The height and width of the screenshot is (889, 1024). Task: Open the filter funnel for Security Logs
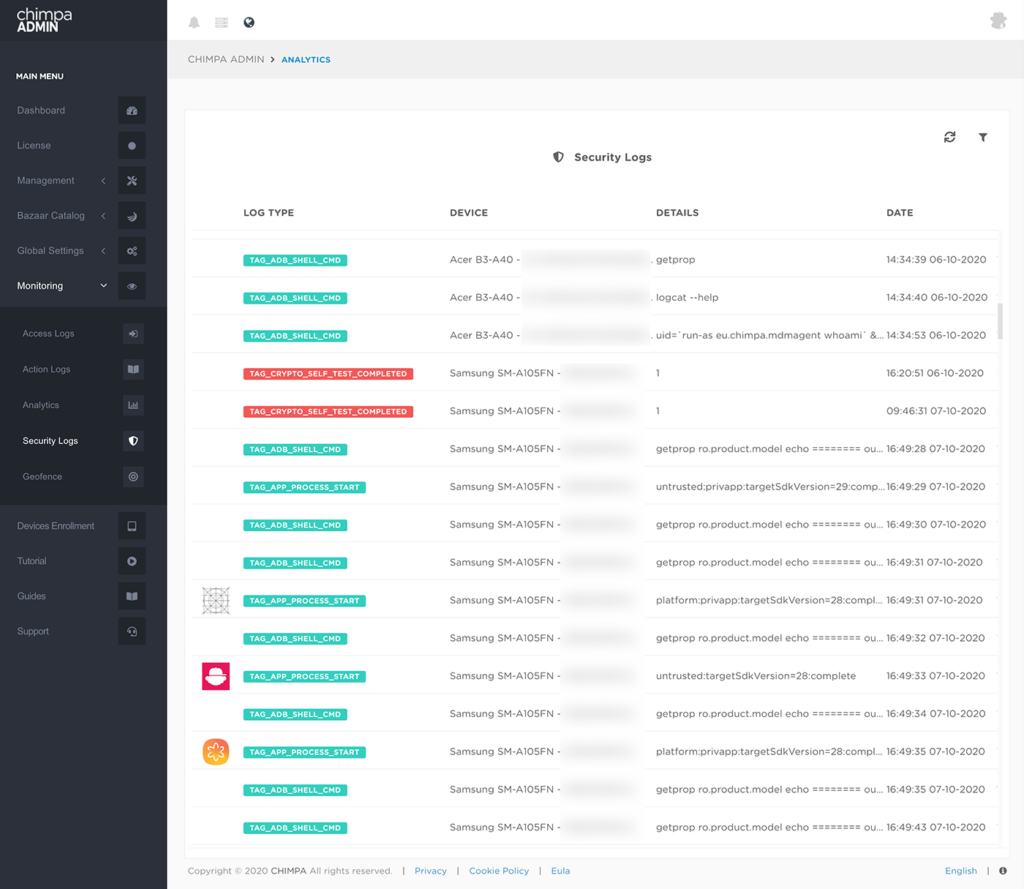(983, 137)
